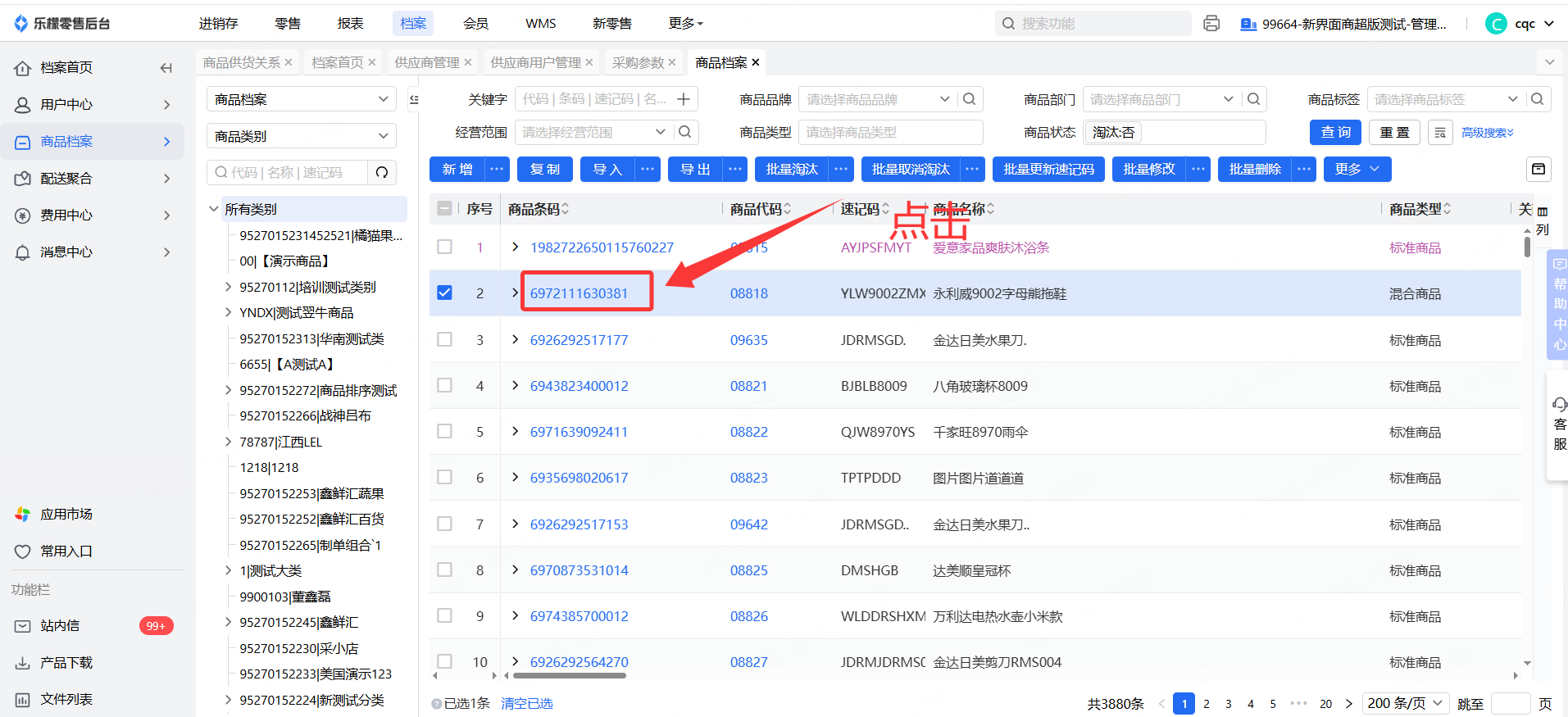Collapse sidebar using the arrow icon
Screen dimensions: 1568x717
point(166,68)
